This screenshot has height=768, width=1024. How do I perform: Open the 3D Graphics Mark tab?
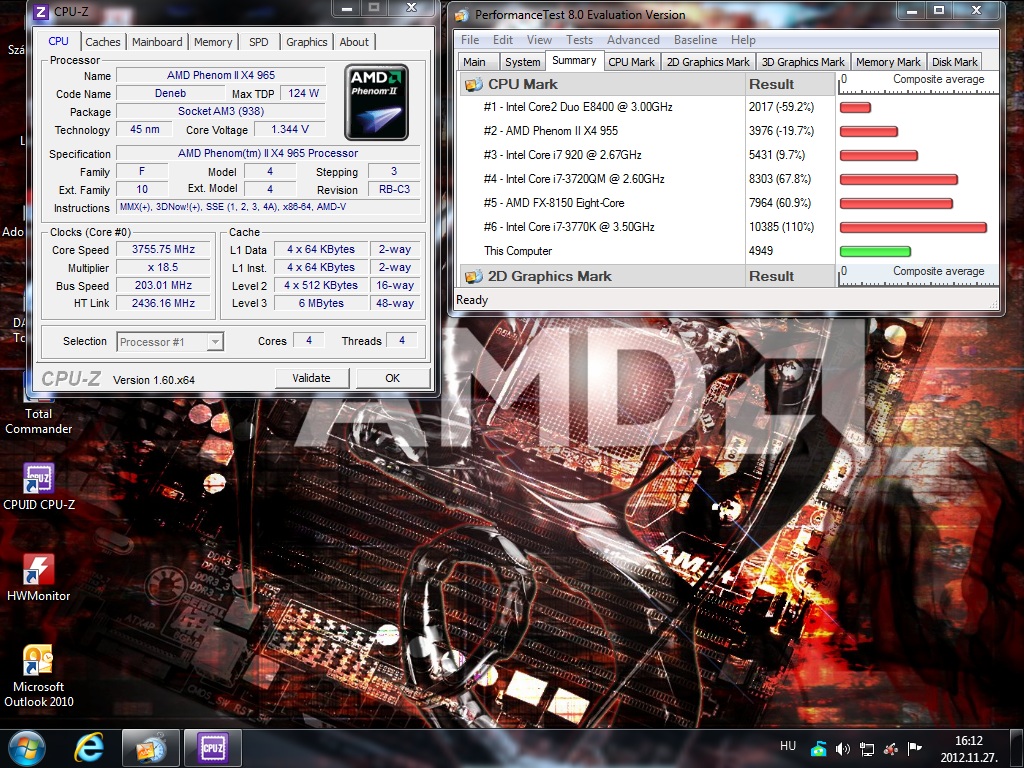click(x=803, y=62)
